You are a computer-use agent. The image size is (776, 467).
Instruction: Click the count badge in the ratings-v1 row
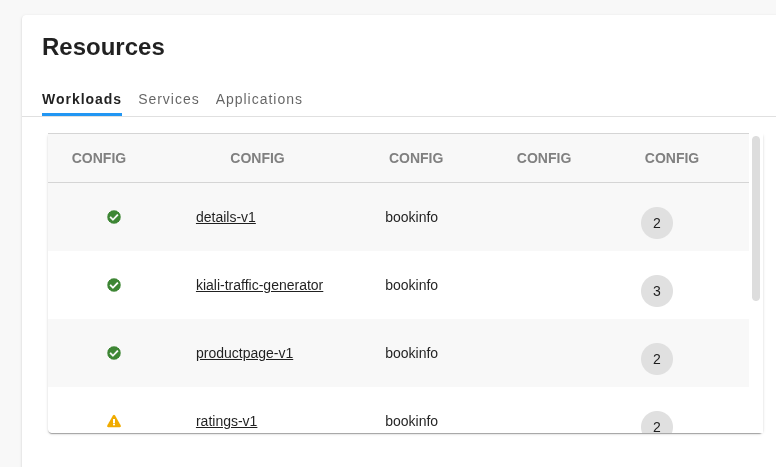pos(657,425)
